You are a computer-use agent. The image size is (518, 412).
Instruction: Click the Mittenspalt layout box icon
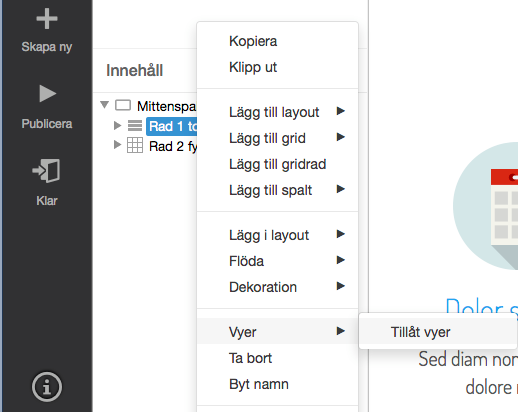(x=123, y=105)
